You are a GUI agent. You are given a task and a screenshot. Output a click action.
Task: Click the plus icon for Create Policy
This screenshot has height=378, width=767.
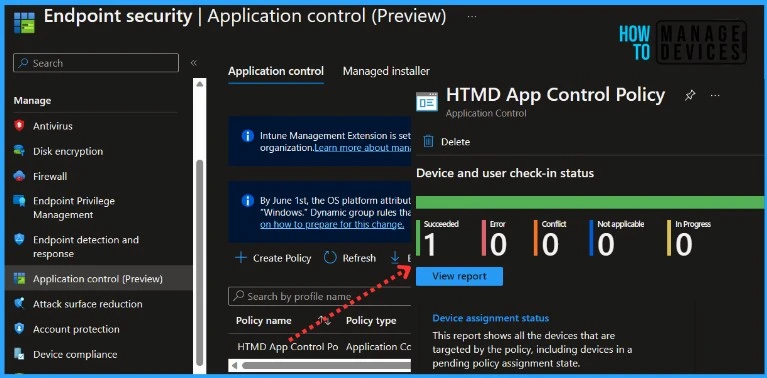point(241,258)
